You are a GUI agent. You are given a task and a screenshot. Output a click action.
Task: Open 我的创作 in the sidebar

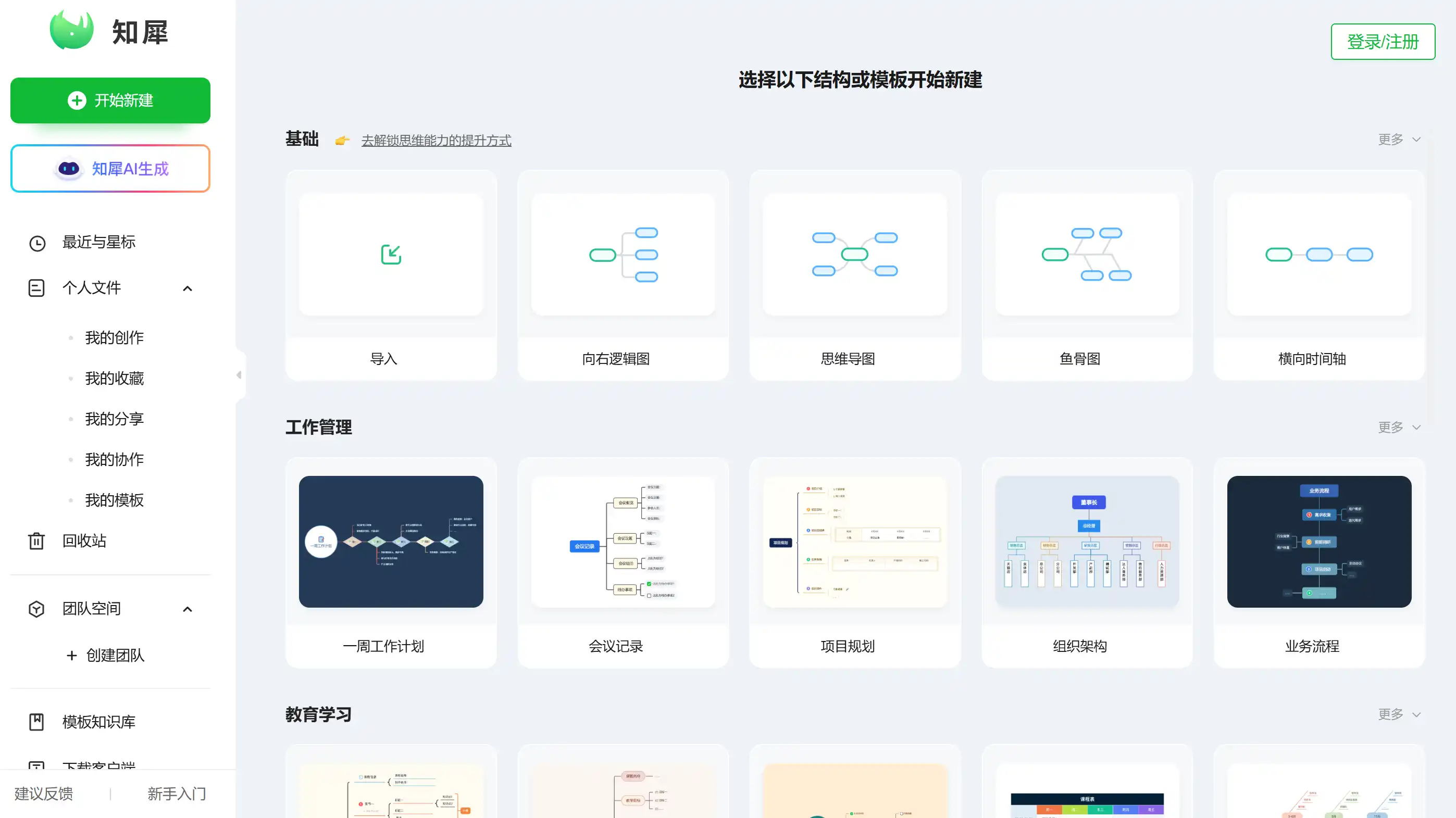(x=114, y=338)
